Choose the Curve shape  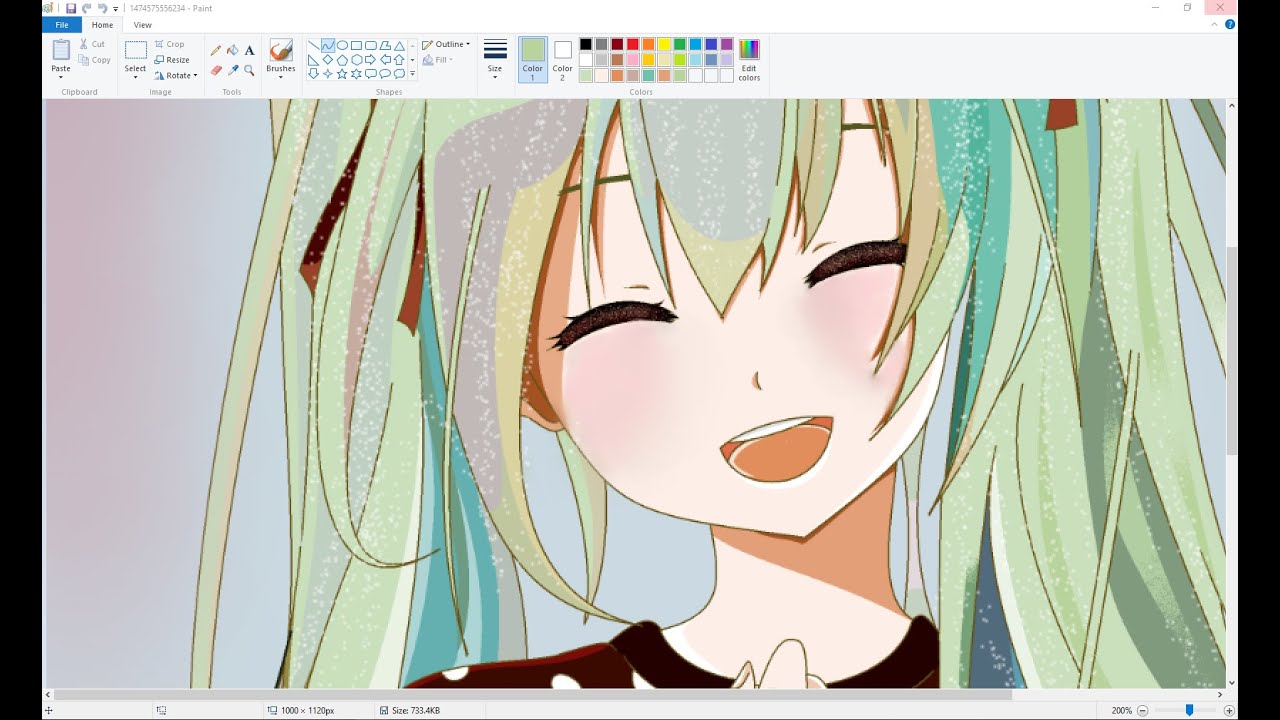328,45
